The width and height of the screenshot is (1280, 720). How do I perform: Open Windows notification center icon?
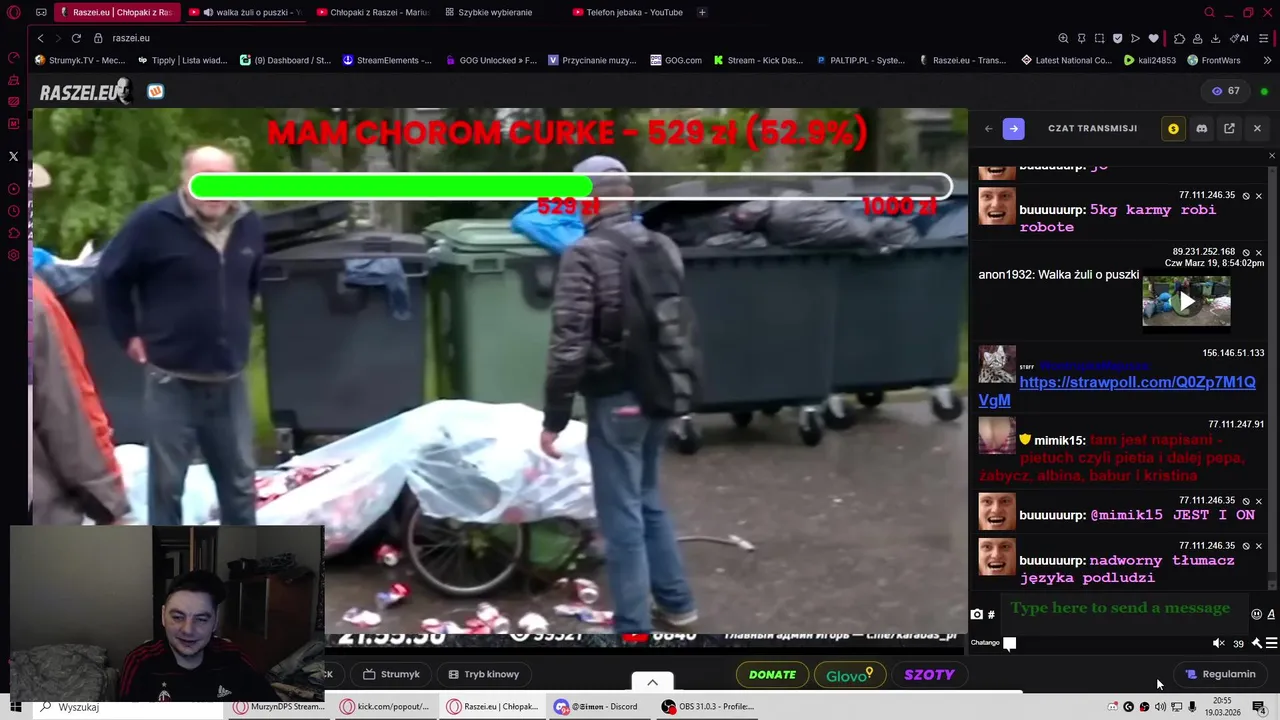1259,706
